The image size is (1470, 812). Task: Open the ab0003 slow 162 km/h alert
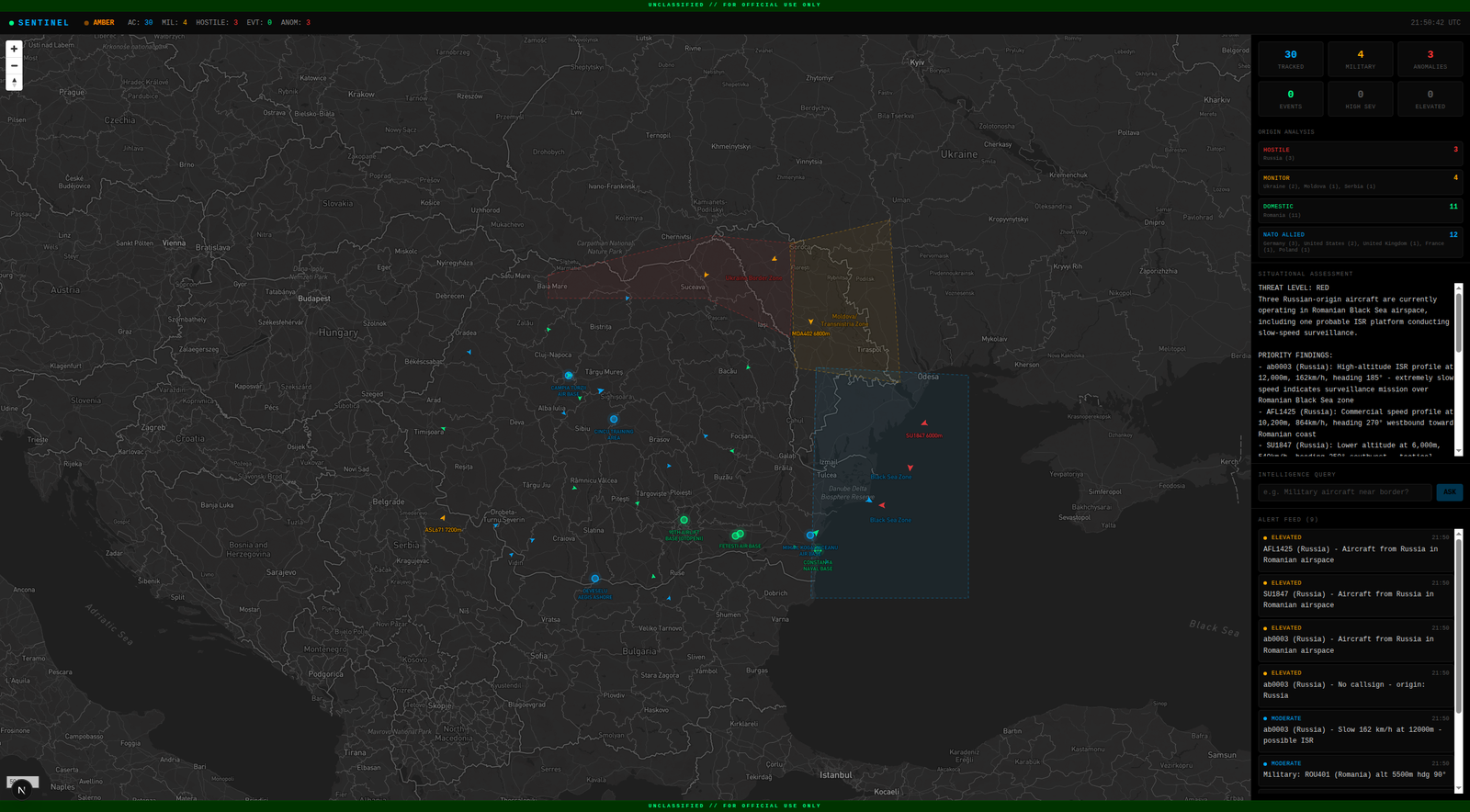(1354, 729)
